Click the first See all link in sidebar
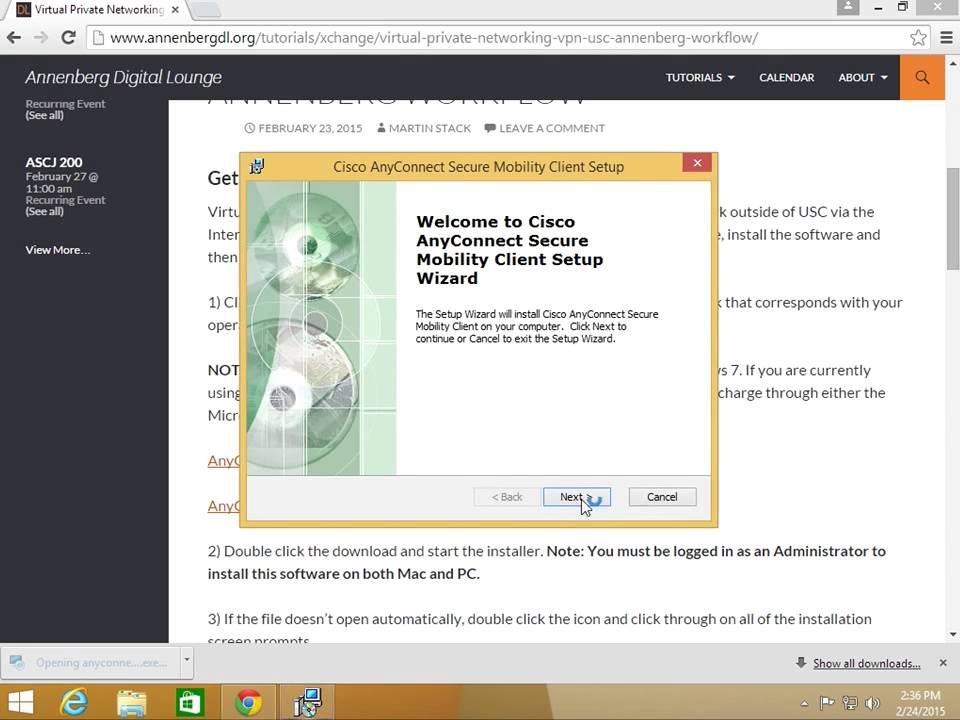Image resolution: width=960 pixels, height=720 pixels. tap(44, 115)
